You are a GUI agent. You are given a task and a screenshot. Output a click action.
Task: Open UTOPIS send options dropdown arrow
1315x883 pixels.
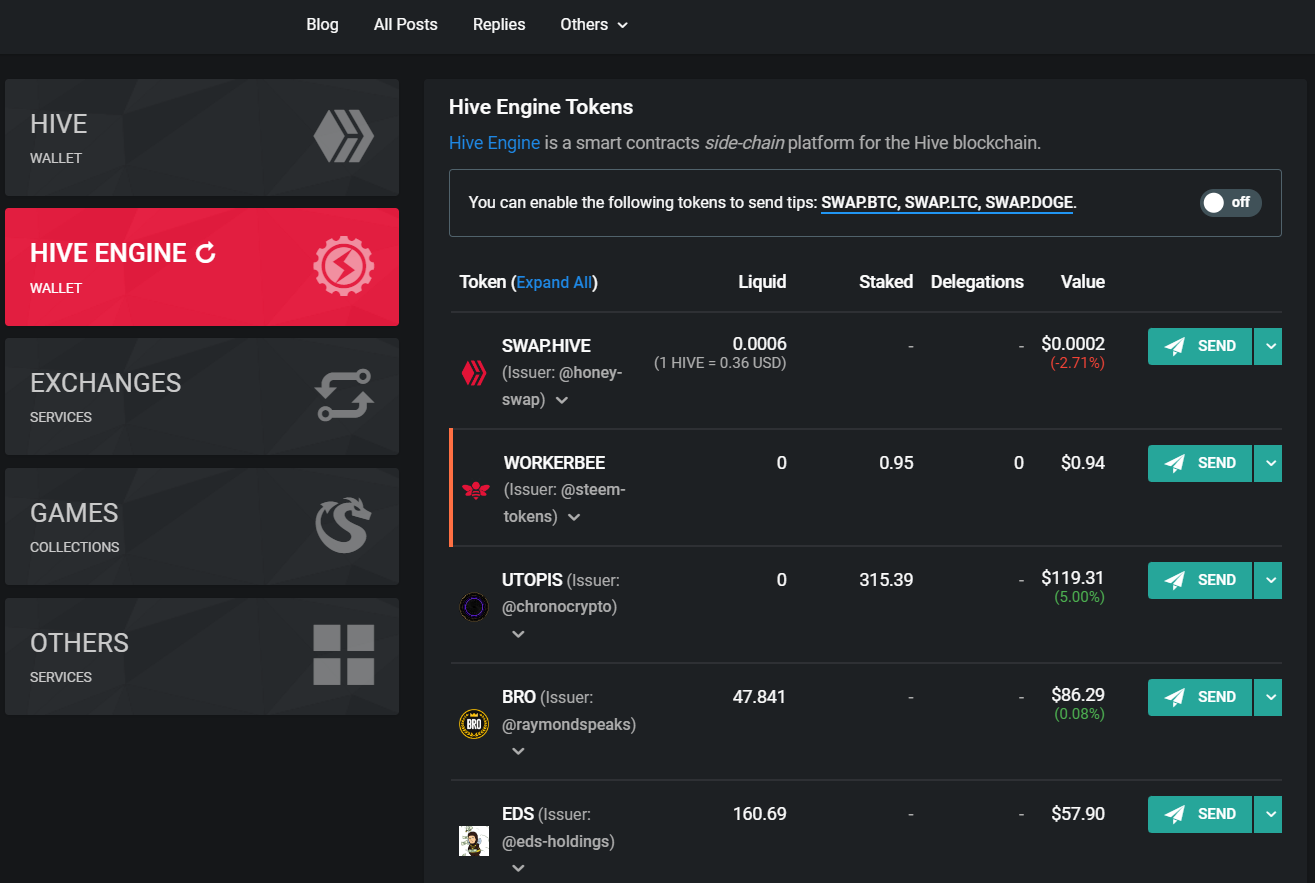pos(1268,580)
